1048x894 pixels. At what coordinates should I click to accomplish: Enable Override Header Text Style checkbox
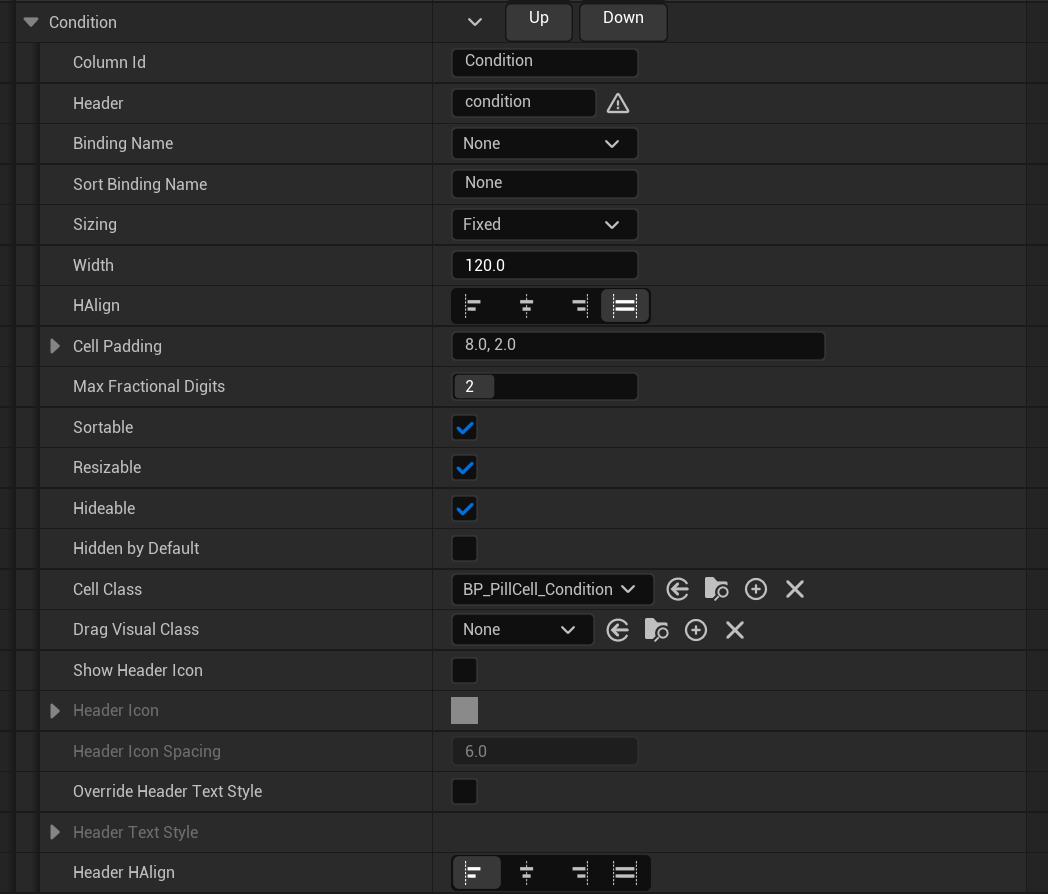465,792
